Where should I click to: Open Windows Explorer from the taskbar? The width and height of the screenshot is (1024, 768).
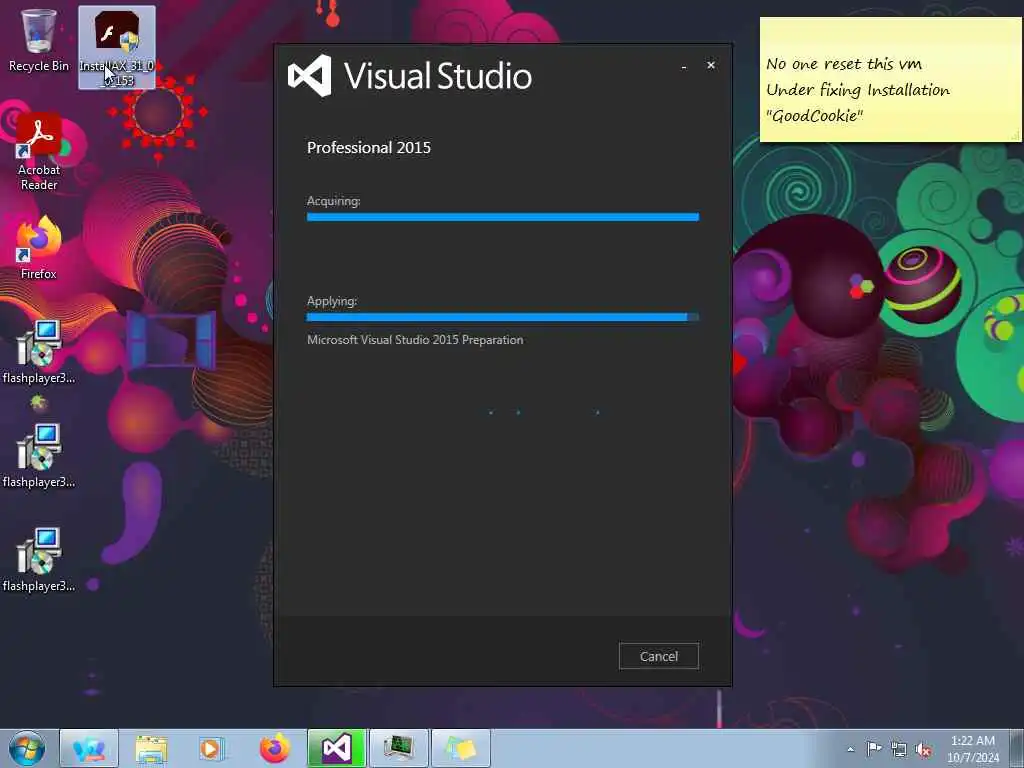[x=151, y=748]
